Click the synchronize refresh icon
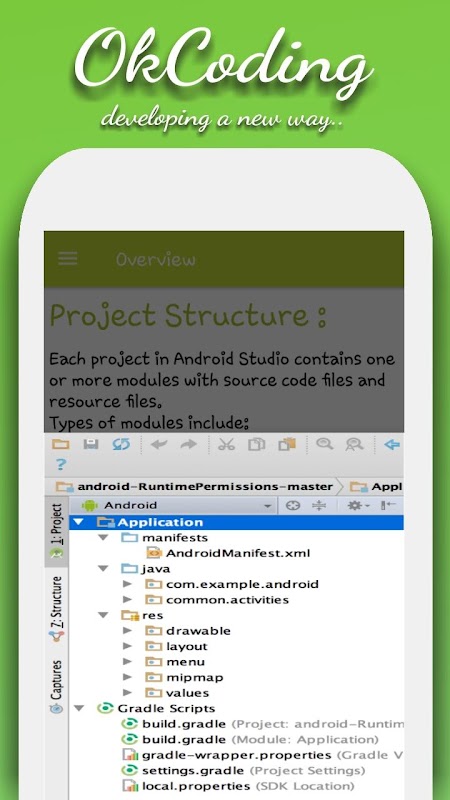 pyautogui.click(x=121, y=444)
